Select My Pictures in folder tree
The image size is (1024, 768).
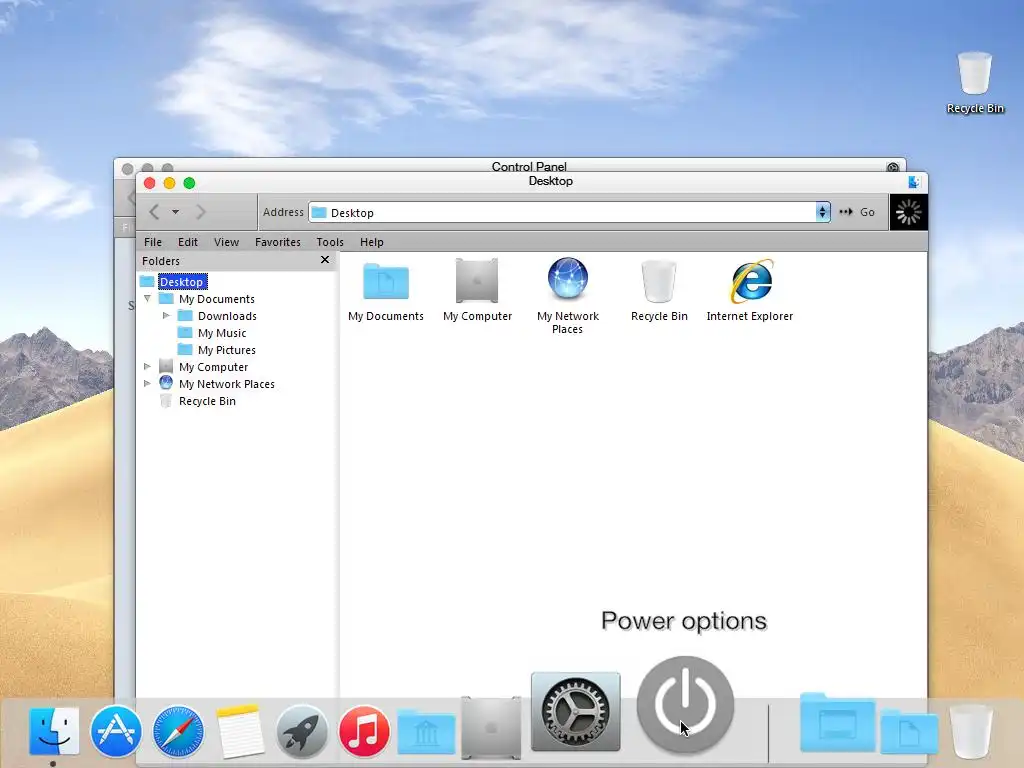click(x=227, y=349)
